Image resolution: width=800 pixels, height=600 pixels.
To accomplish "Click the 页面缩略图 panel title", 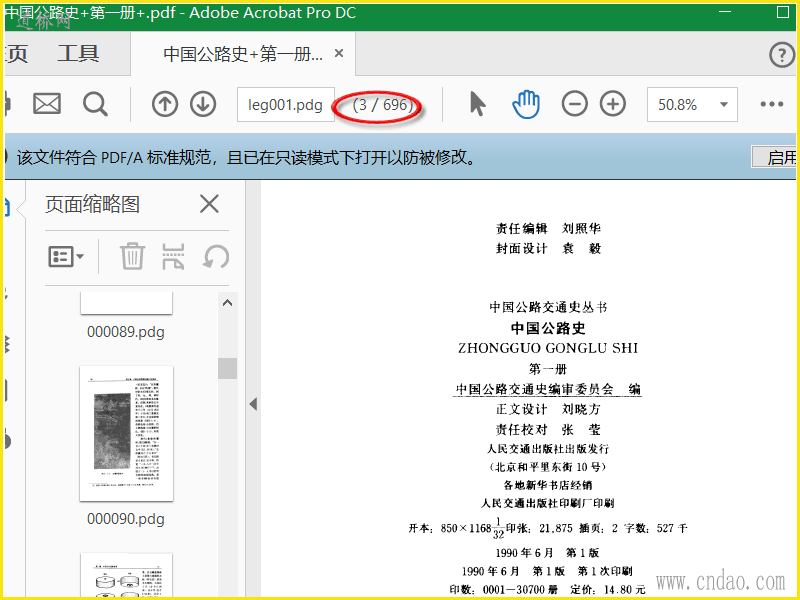I will [92, 205].
